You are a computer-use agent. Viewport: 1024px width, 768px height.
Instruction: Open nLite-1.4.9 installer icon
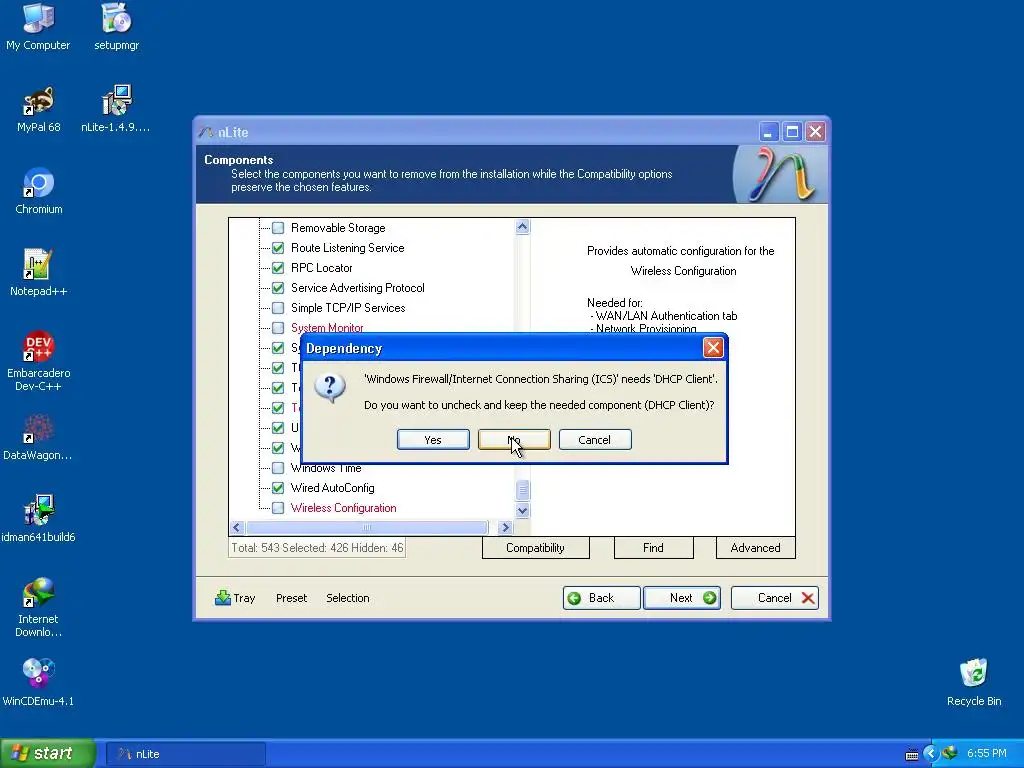[116, 109]
